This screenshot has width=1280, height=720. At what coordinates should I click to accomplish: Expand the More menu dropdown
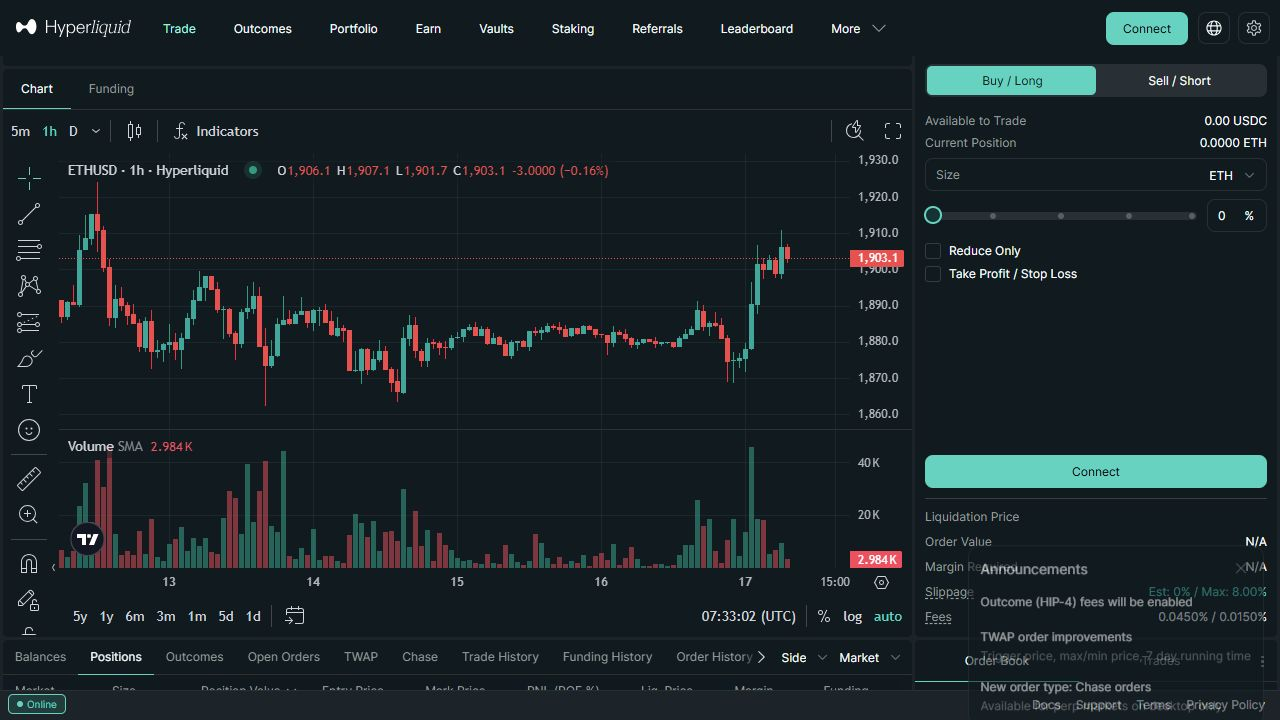tap(858, 29)
